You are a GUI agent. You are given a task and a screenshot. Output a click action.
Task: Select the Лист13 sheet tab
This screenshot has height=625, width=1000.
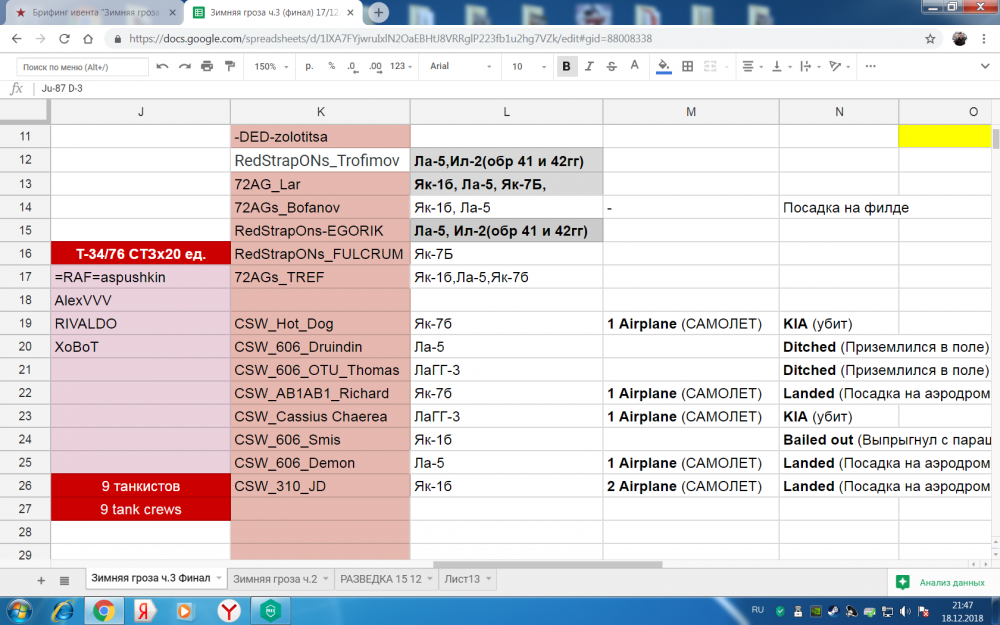pyautogui.click(x=463, y=579)
